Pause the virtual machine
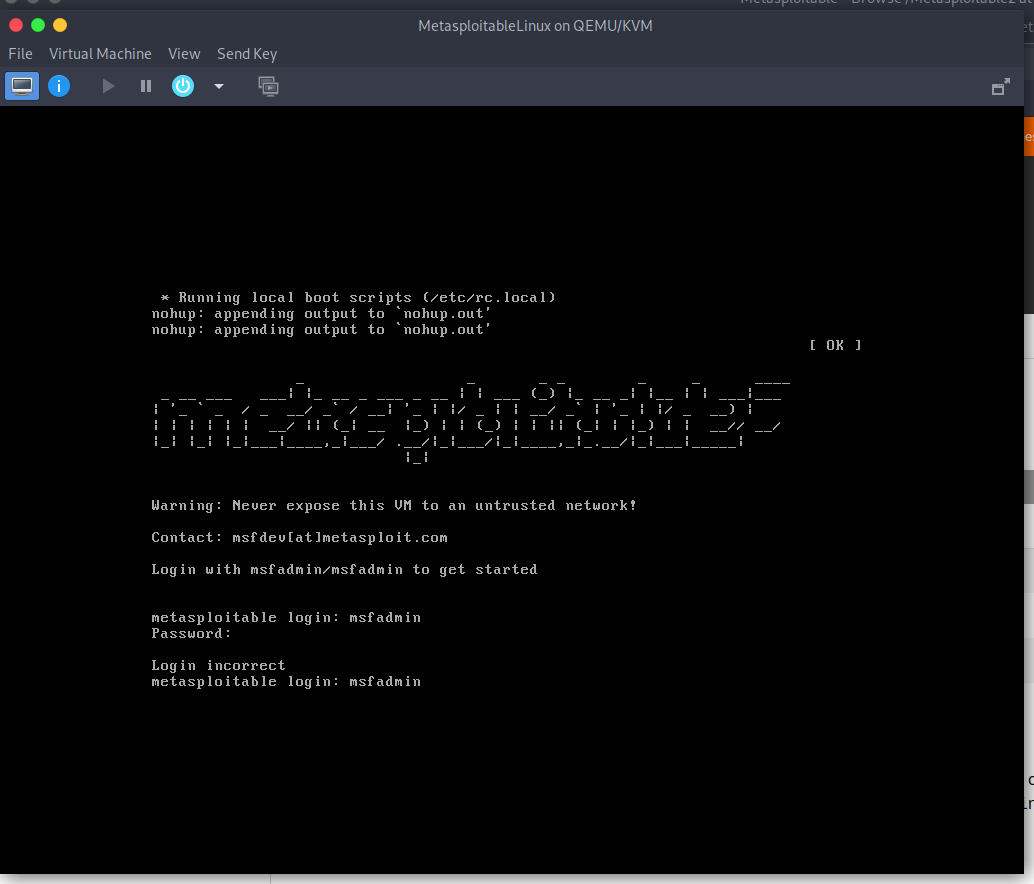 (146, 86)
